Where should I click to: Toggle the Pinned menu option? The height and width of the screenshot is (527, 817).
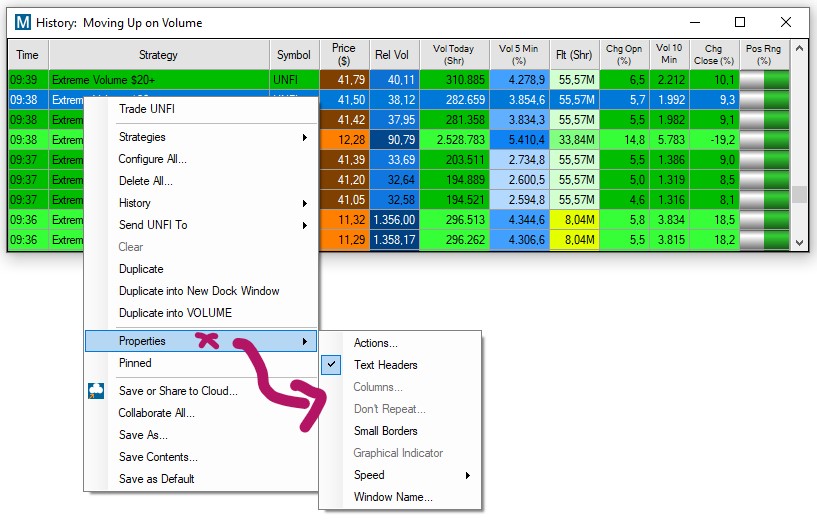[x=135, y=363]
